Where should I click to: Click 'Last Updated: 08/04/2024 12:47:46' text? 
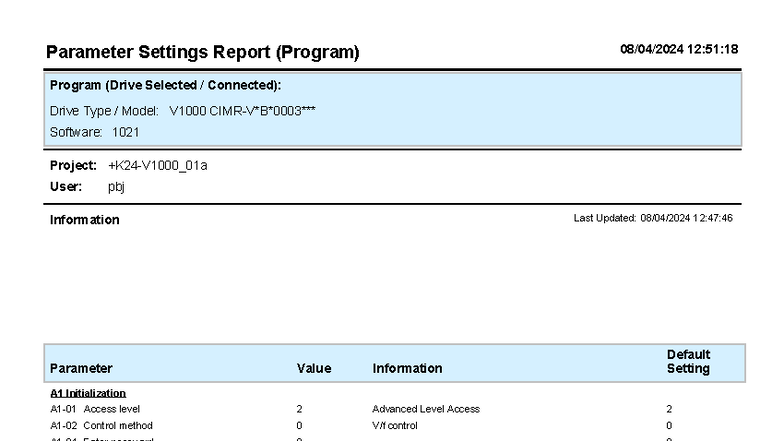coord(653,218)
